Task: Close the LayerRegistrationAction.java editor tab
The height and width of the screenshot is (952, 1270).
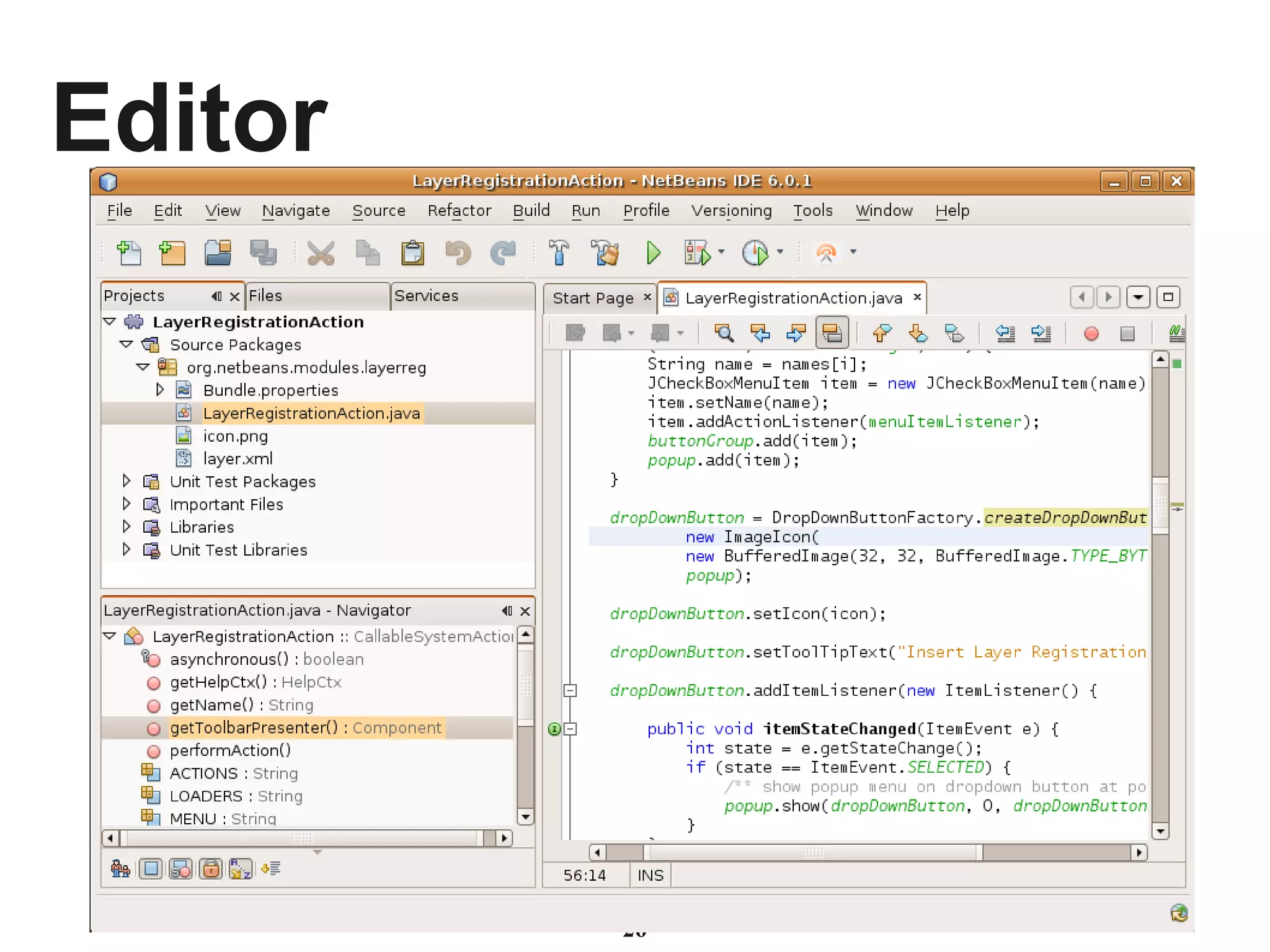Action: [x=917, y=297]
